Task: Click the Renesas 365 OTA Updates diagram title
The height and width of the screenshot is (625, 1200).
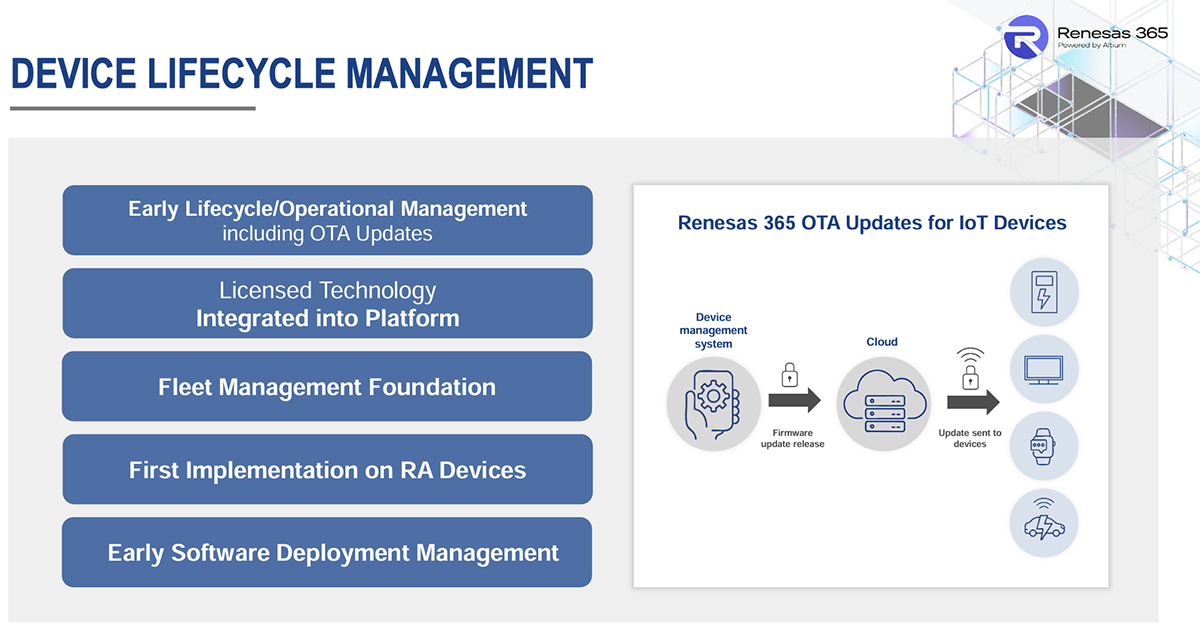Action: (x=872, y=222)
